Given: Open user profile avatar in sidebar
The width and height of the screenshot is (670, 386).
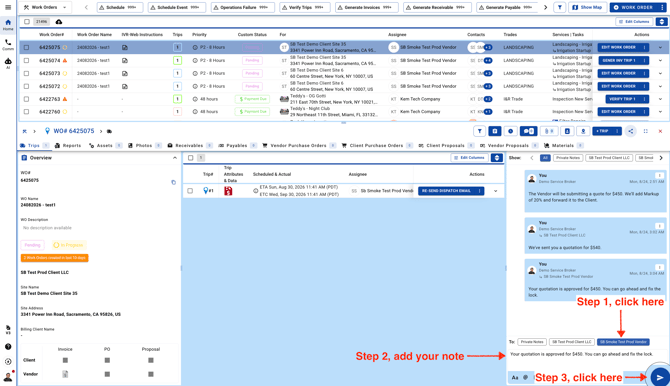Looking at the screenshot, I should 8,377.
